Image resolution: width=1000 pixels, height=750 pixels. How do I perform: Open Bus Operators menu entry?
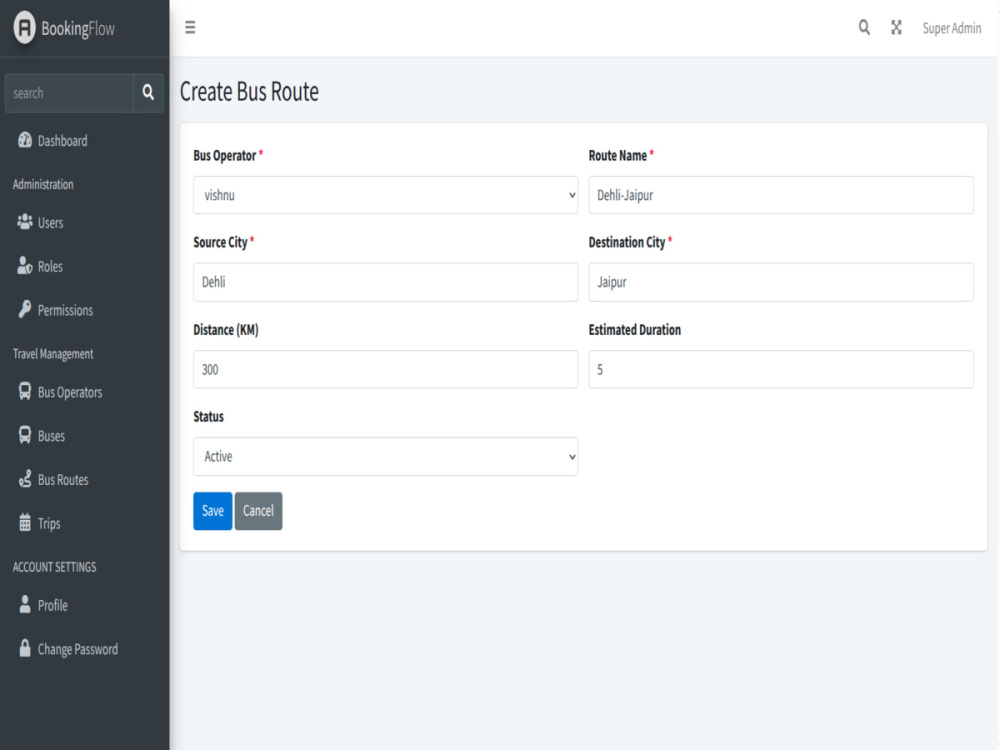point(84,392)
